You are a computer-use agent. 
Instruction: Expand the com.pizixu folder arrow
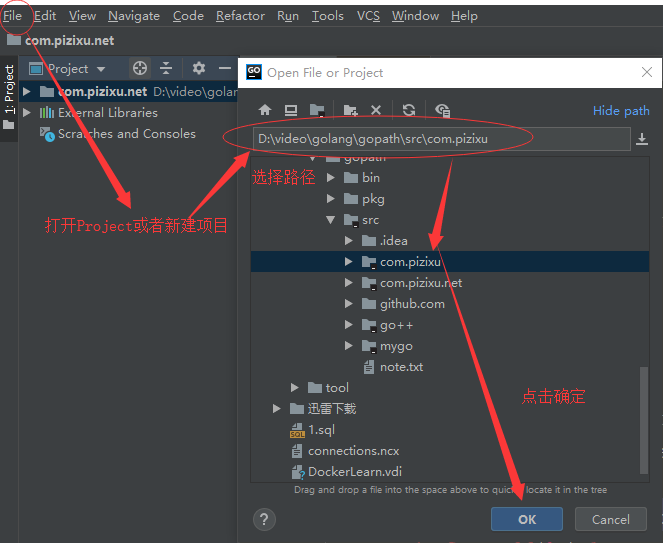click(348, 262)
